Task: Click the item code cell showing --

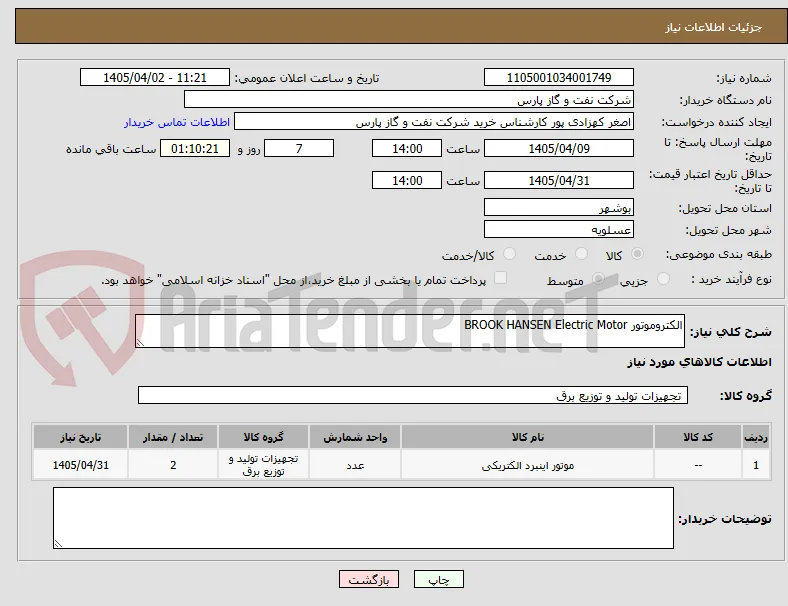Action: pyautogui.click(x=698, y=465)
